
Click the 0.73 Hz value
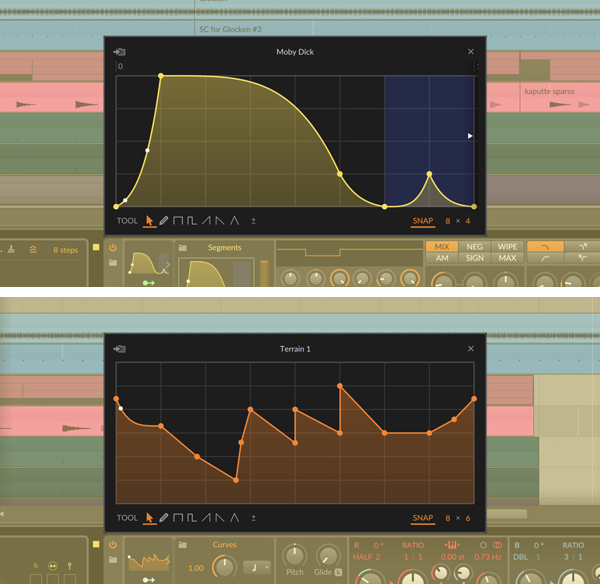tap(488, 557)
